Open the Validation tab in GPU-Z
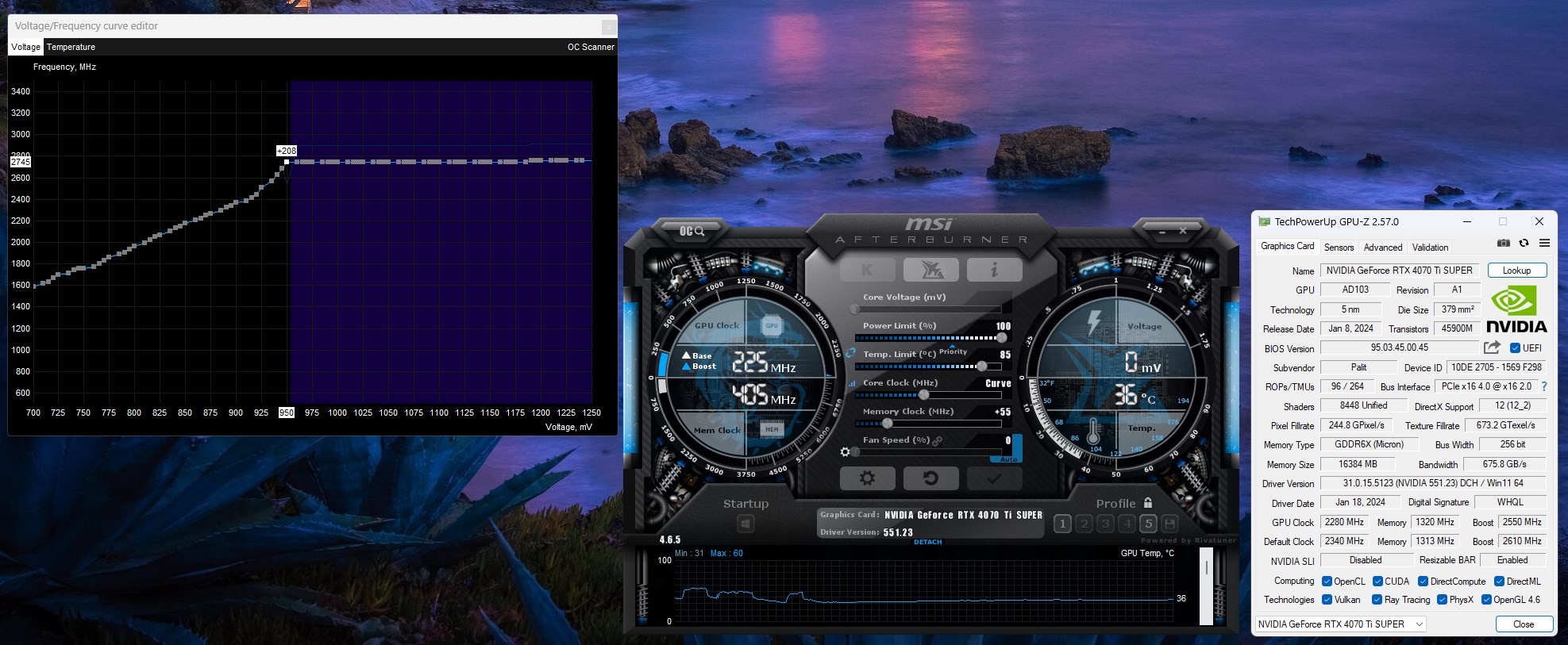 (x=1431, y=248)
